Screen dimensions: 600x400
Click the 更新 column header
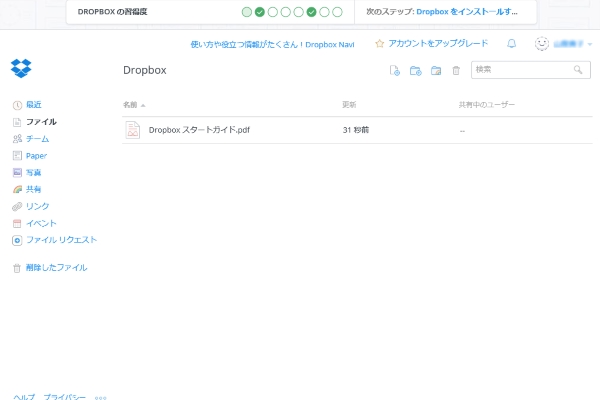point(349,104)
